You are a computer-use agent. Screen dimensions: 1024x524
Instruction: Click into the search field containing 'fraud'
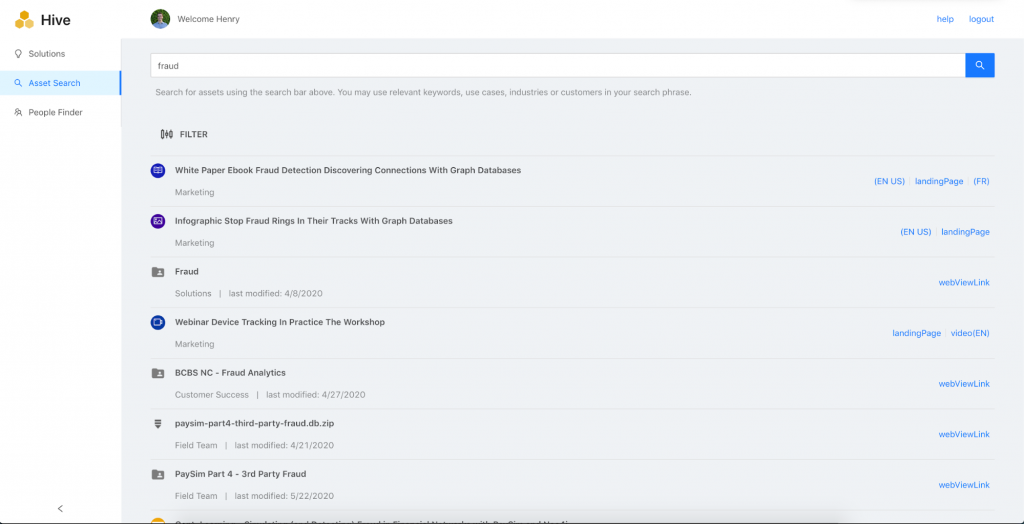click(556, 65)
